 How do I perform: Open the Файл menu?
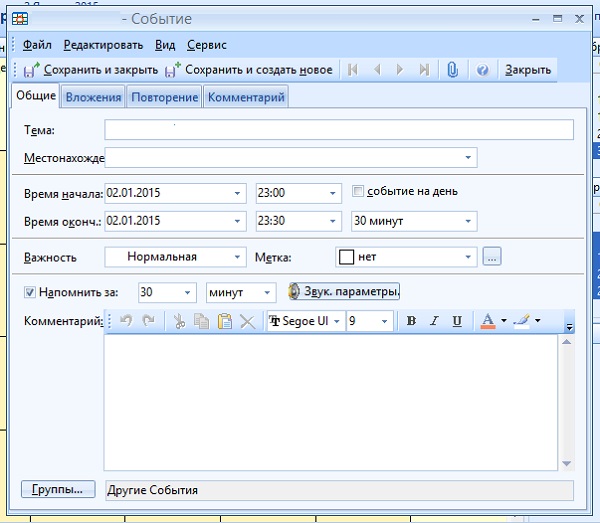37,45
